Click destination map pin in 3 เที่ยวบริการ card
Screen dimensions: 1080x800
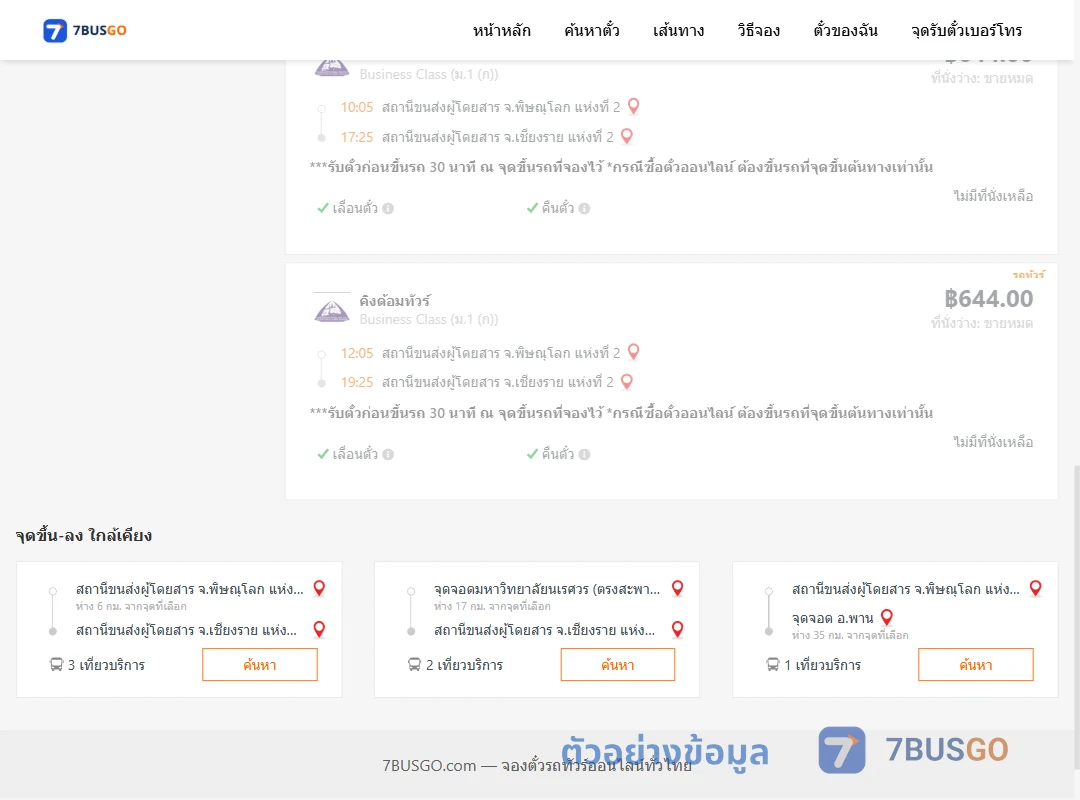(319, 629)
